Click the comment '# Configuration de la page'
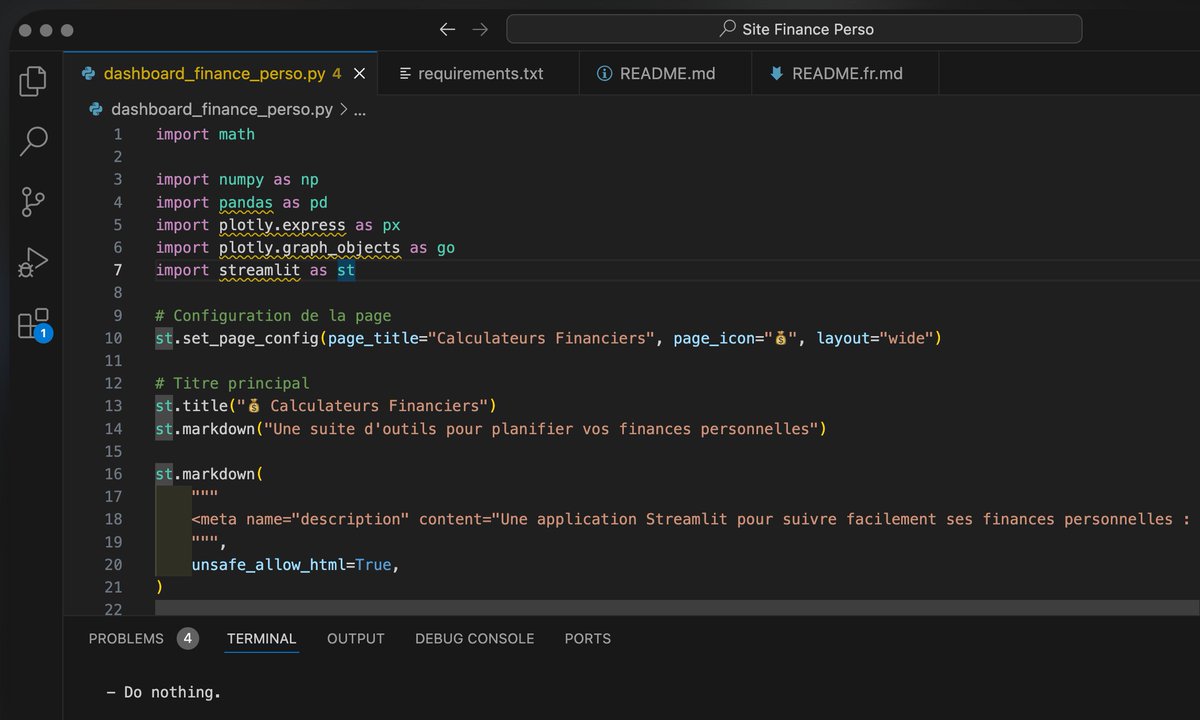This screenshot has height=720, width=1200. (274, 315)
